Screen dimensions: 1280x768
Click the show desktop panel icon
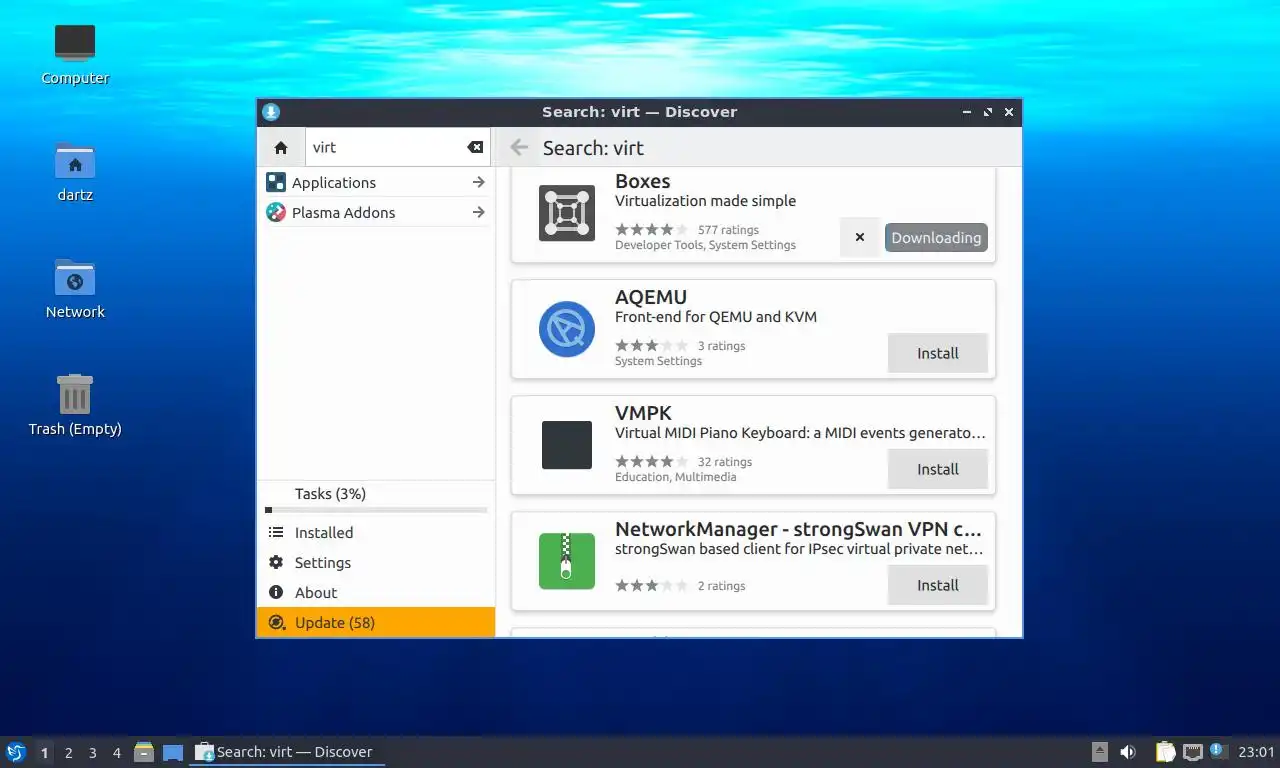point(173,752)
